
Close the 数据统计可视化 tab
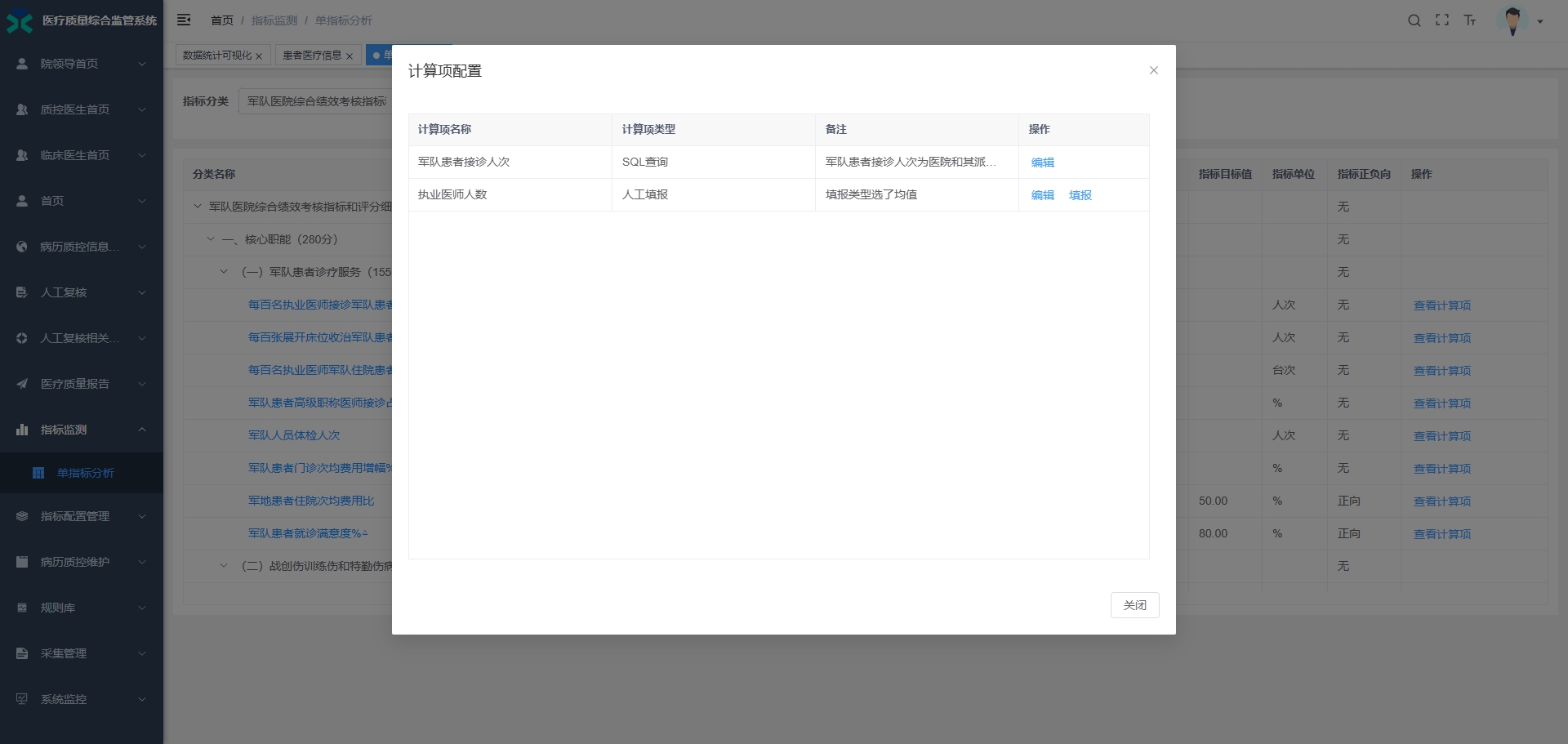click(259, 56)
